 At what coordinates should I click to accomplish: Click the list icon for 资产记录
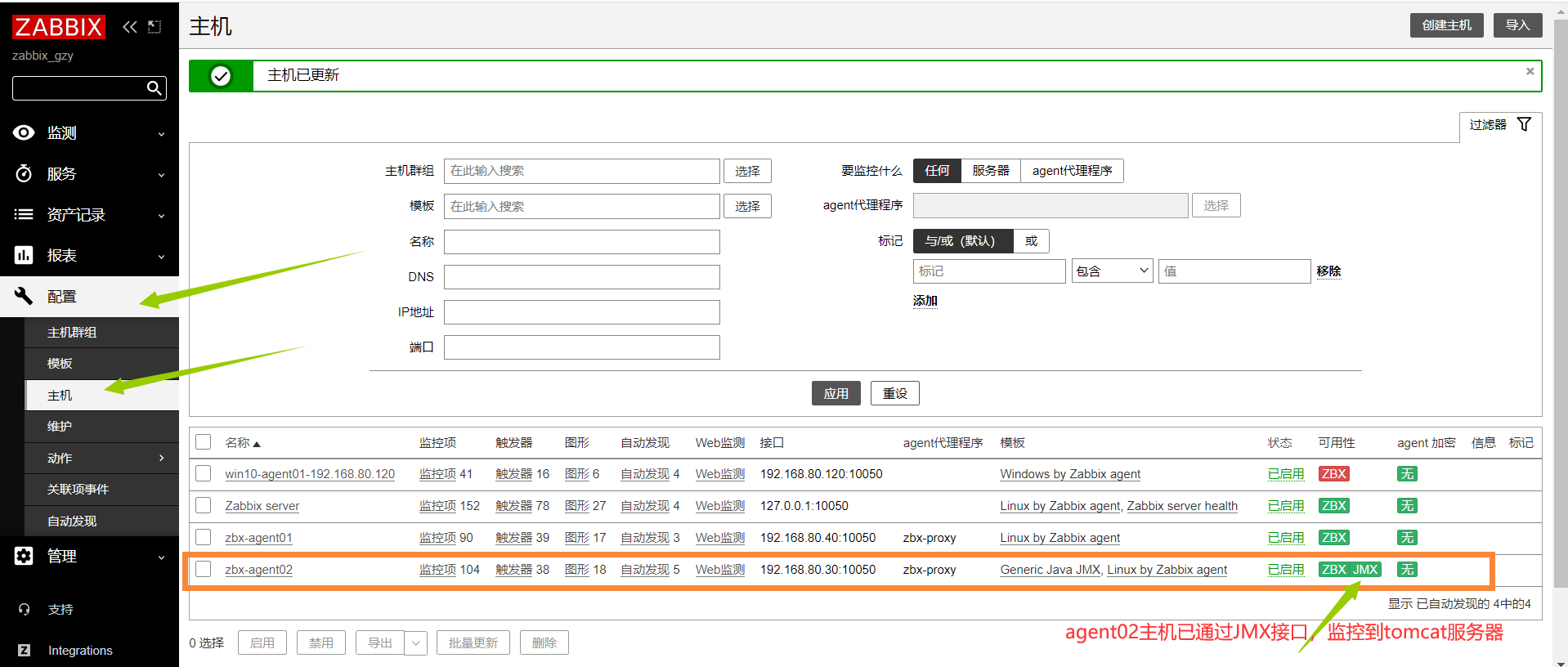(24, 214)
